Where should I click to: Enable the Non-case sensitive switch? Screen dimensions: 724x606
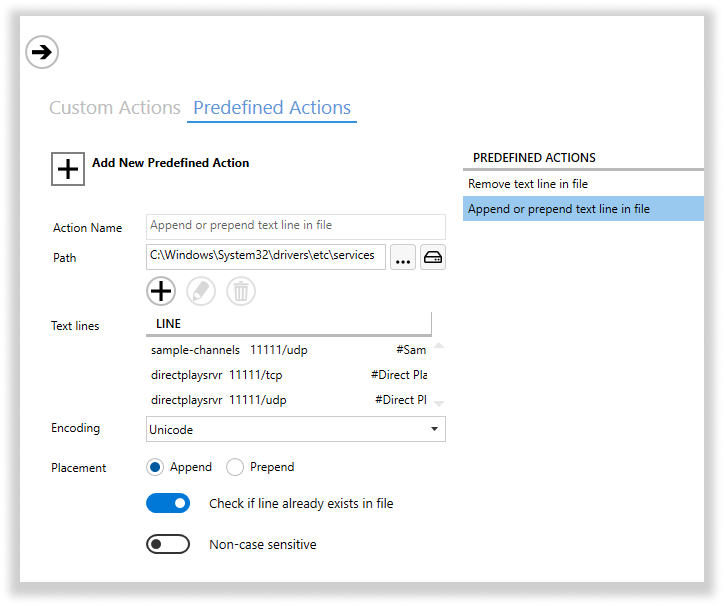pyautogui.click(x=168, y=544)
